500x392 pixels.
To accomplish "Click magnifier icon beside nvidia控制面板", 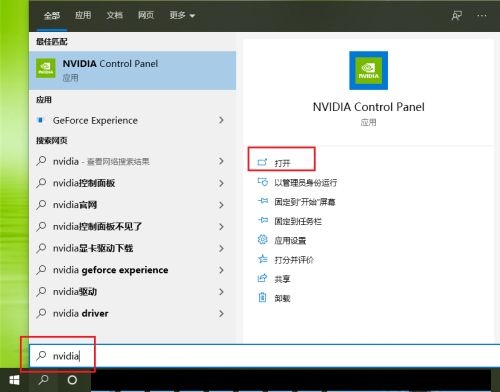I will click(x=41, y=183).
